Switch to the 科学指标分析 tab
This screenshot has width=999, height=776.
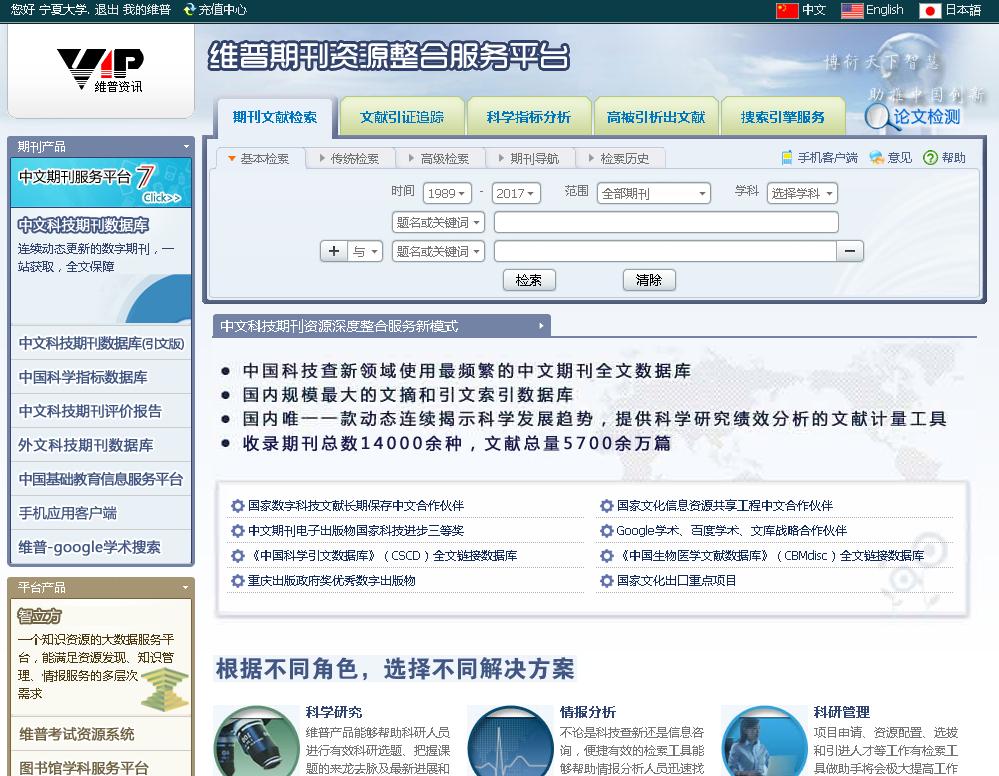click(x=529, y=117)
